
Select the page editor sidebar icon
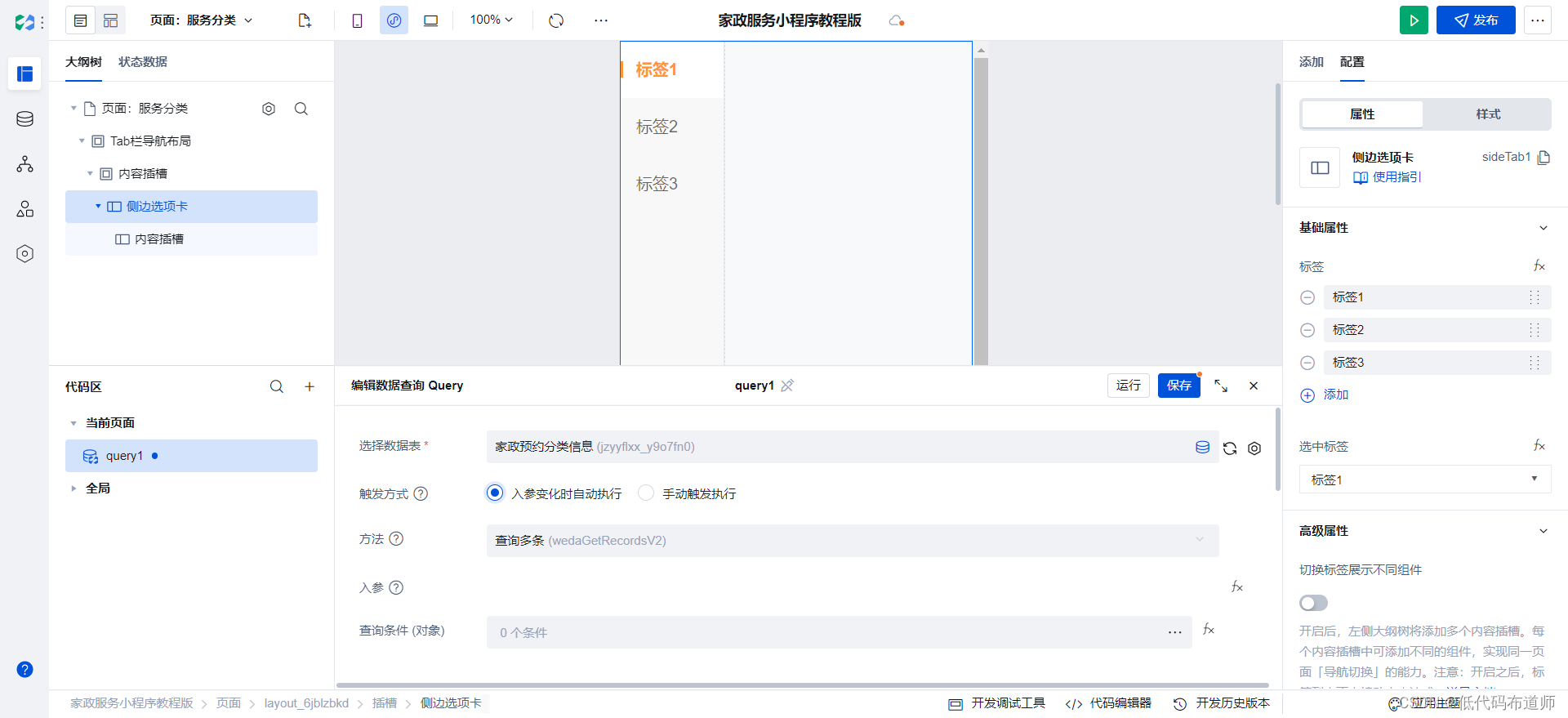[x=24, y=74]
